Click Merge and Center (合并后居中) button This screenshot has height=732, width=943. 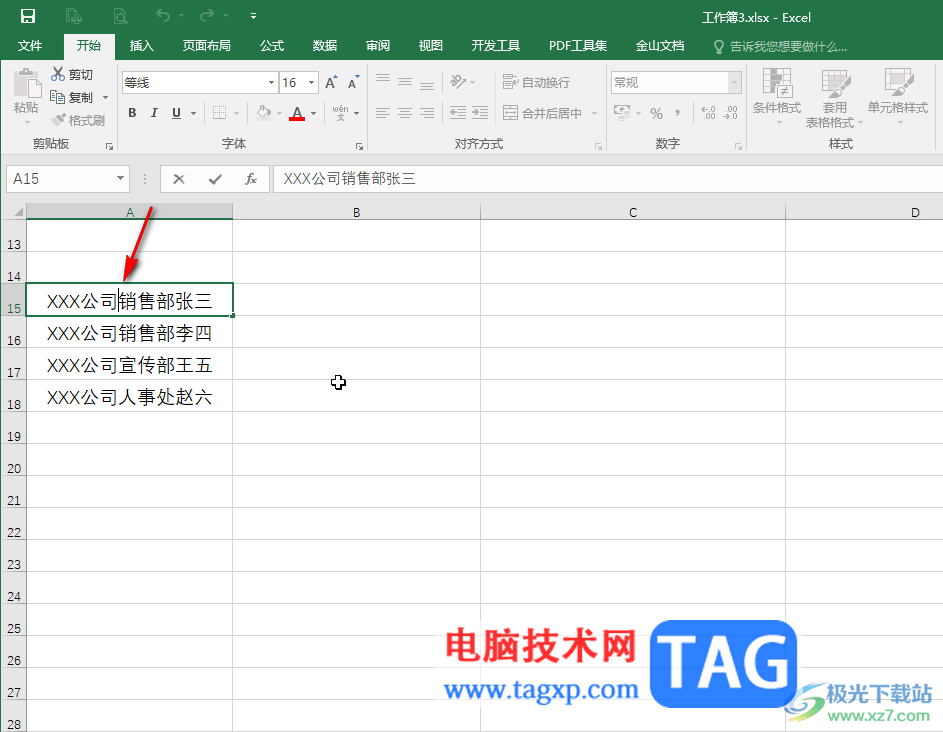pyautogui.click(x=542, y=113)
